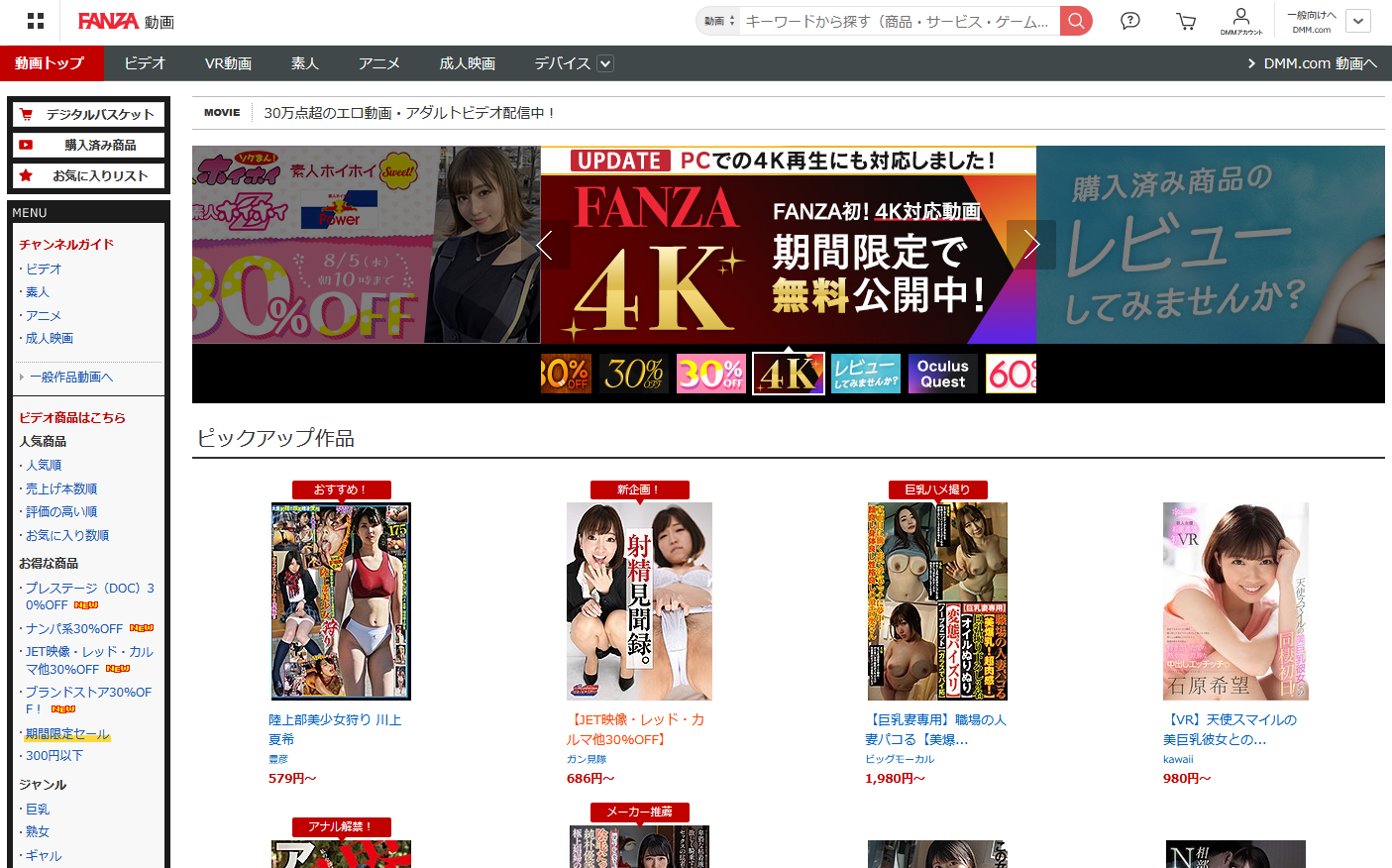
Task: Expand the 一般作品動画へ sidebar arrow
Action: (x=22, y=378)
